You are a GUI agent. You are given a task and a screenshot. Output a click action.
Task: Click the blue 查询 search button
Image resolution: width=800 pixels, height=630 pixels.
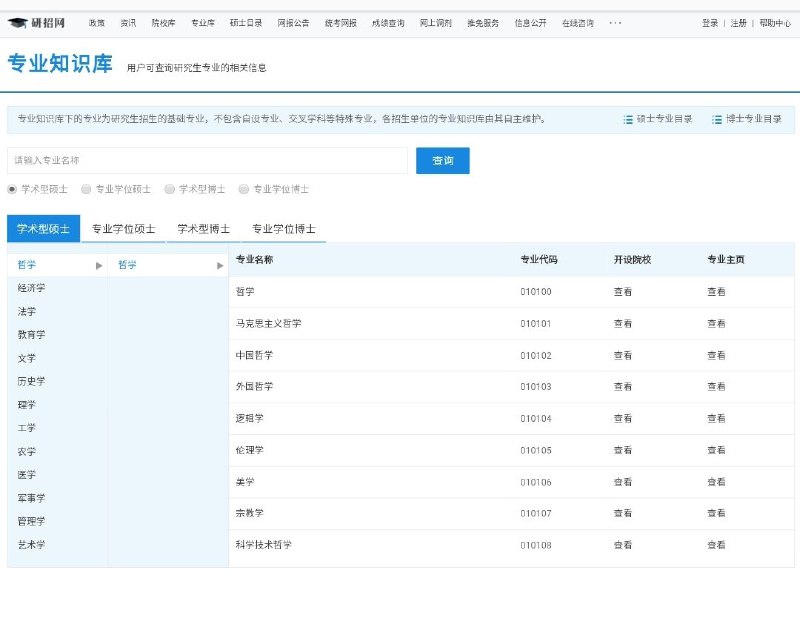coord(443,161)
